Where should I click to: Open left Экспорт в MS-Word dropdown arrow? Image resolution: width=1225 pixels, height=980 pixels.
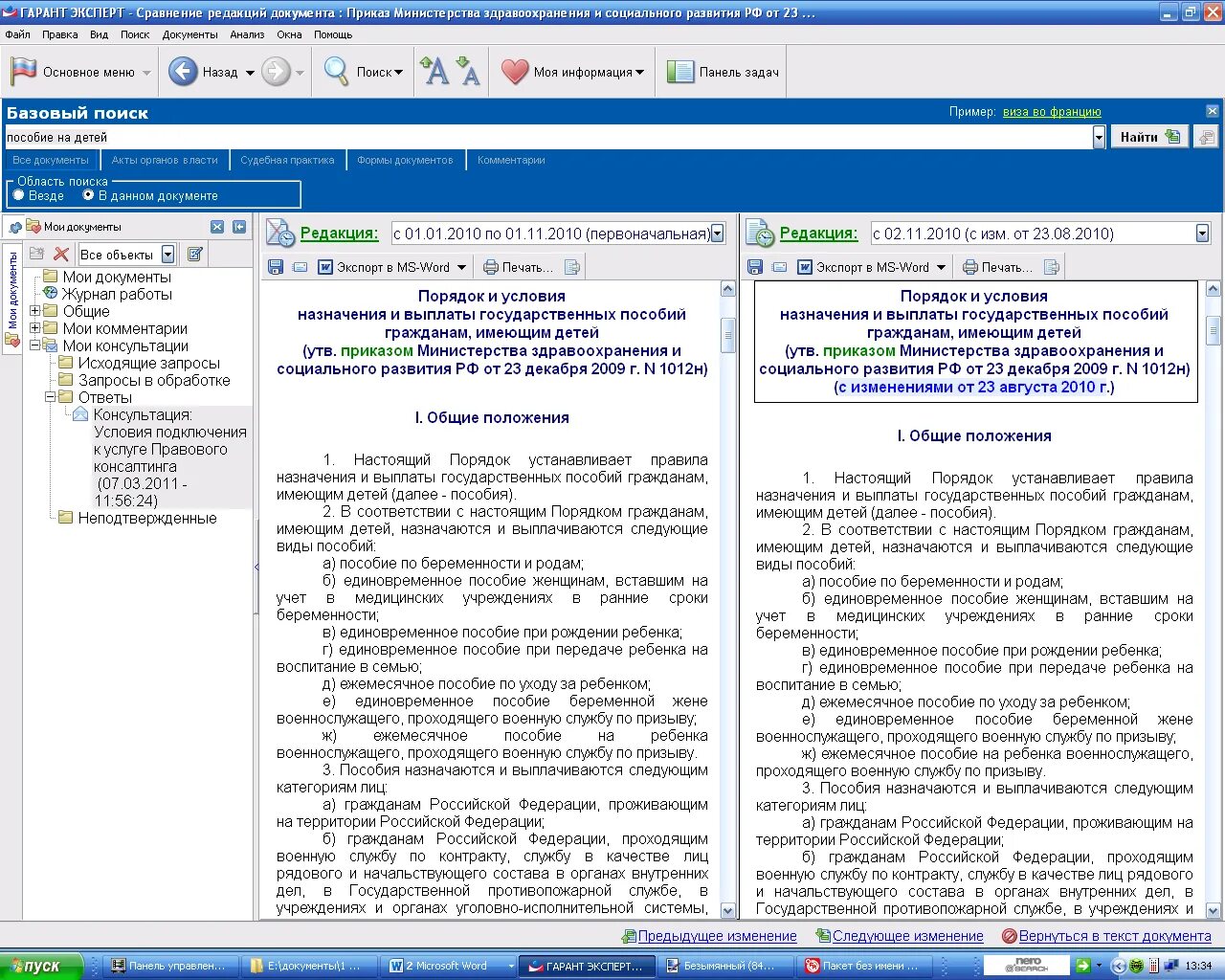(x=461, y=267)
